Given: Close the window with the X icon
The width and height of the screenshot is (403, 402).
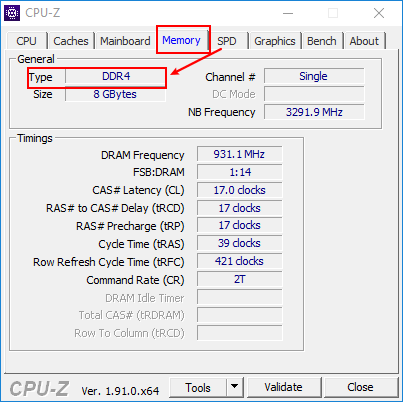Looking at the screenshot, I should tap(379, 13).
